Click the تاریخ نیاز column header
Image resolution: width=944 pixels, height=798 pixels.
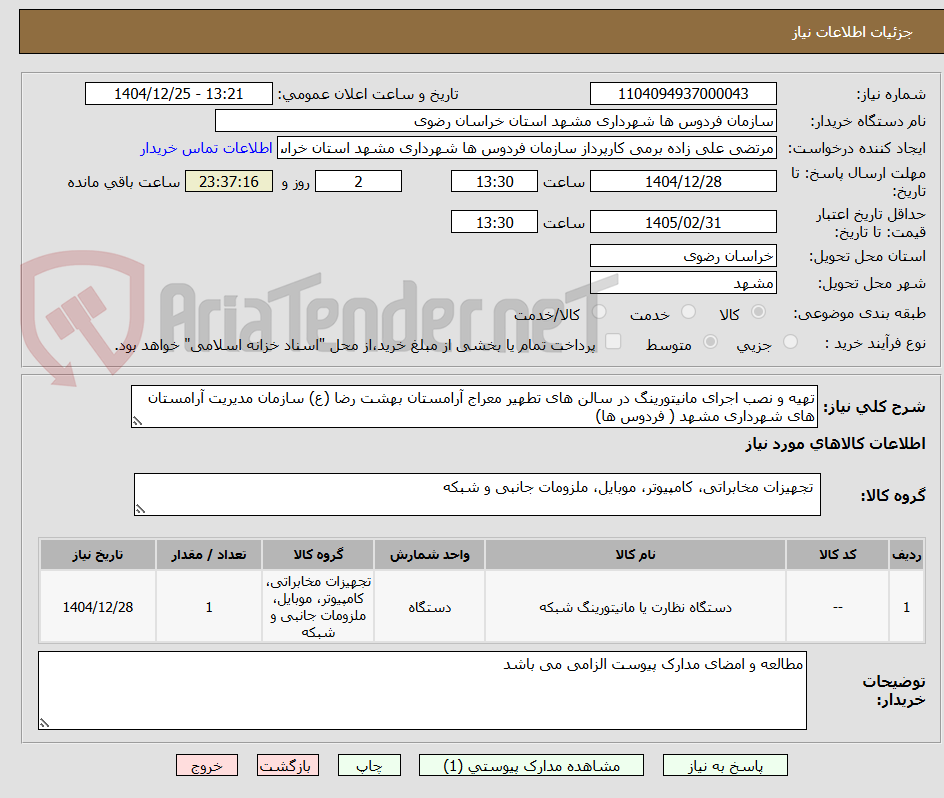[98, 555]
